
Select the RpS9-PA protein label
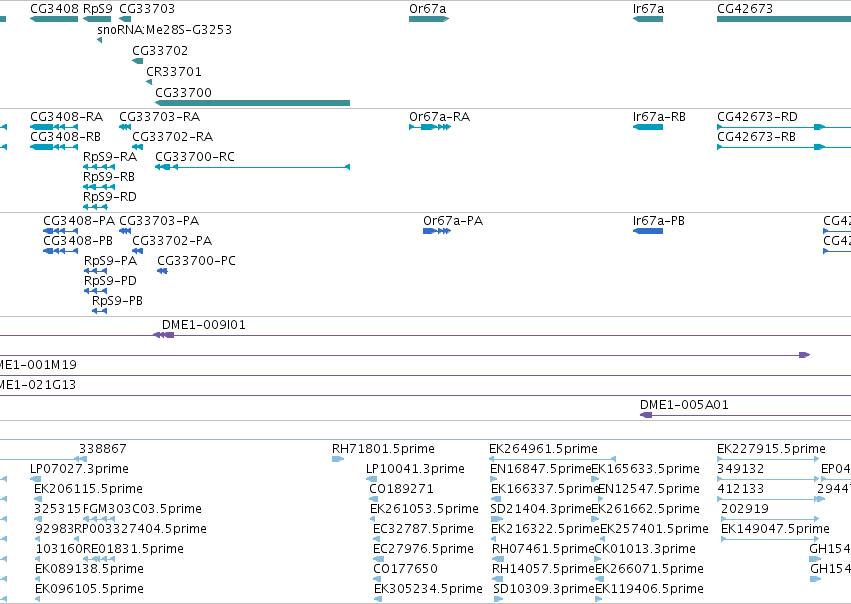point(111,261)
